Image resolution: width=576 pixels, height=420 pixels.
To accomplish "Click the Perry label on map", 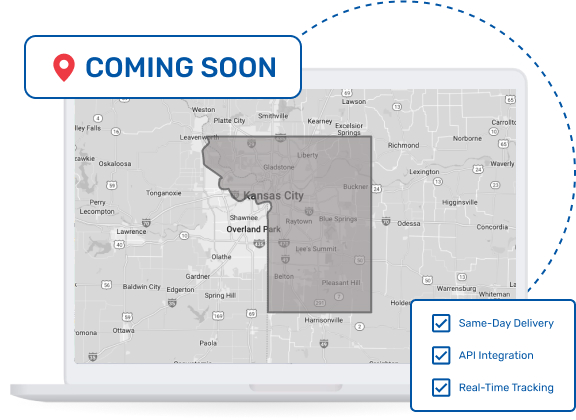I will [x=97, y=202].
